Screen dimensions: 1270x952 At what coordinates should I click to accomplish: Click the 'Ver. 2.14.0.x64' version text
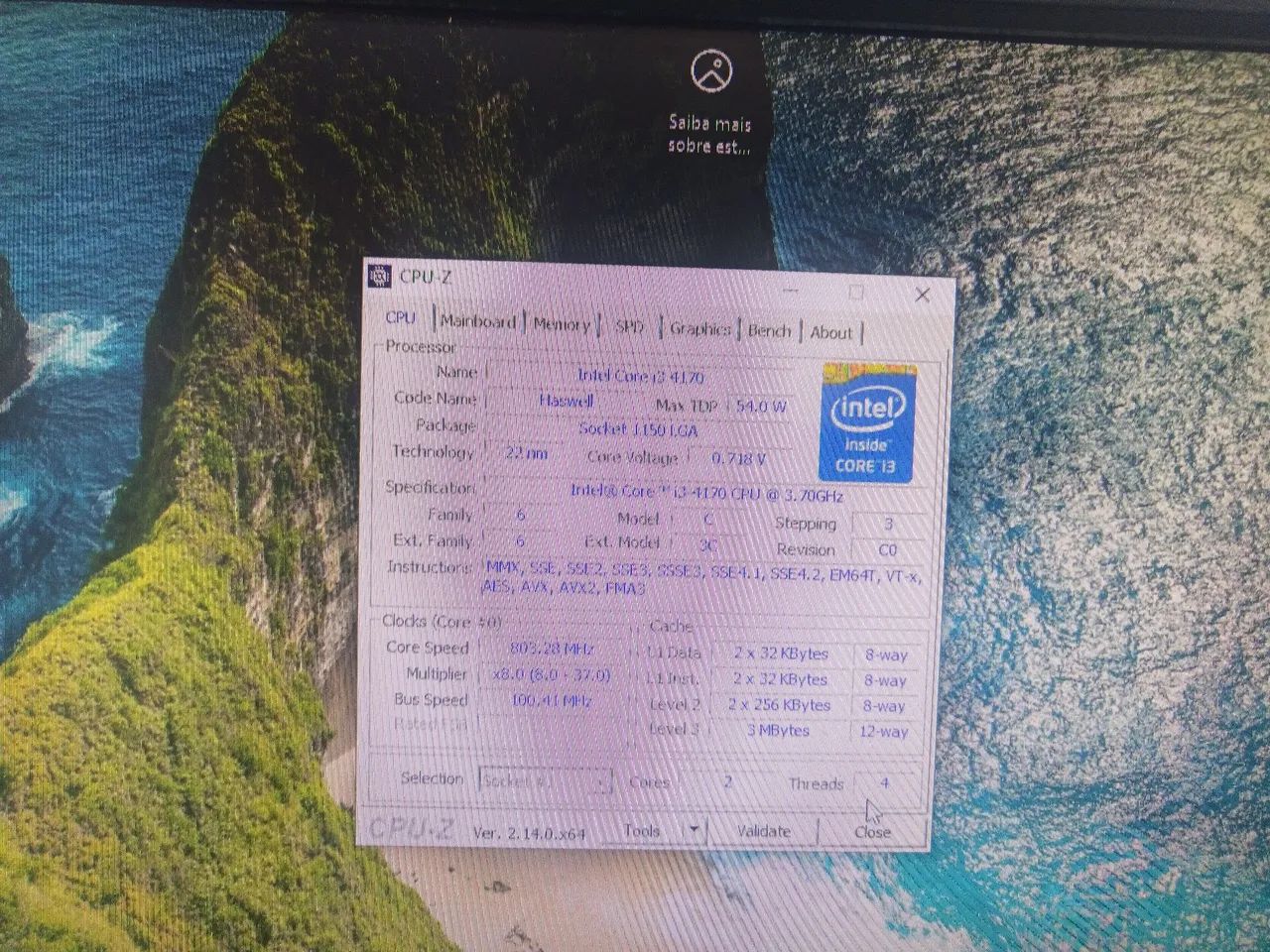529,833
